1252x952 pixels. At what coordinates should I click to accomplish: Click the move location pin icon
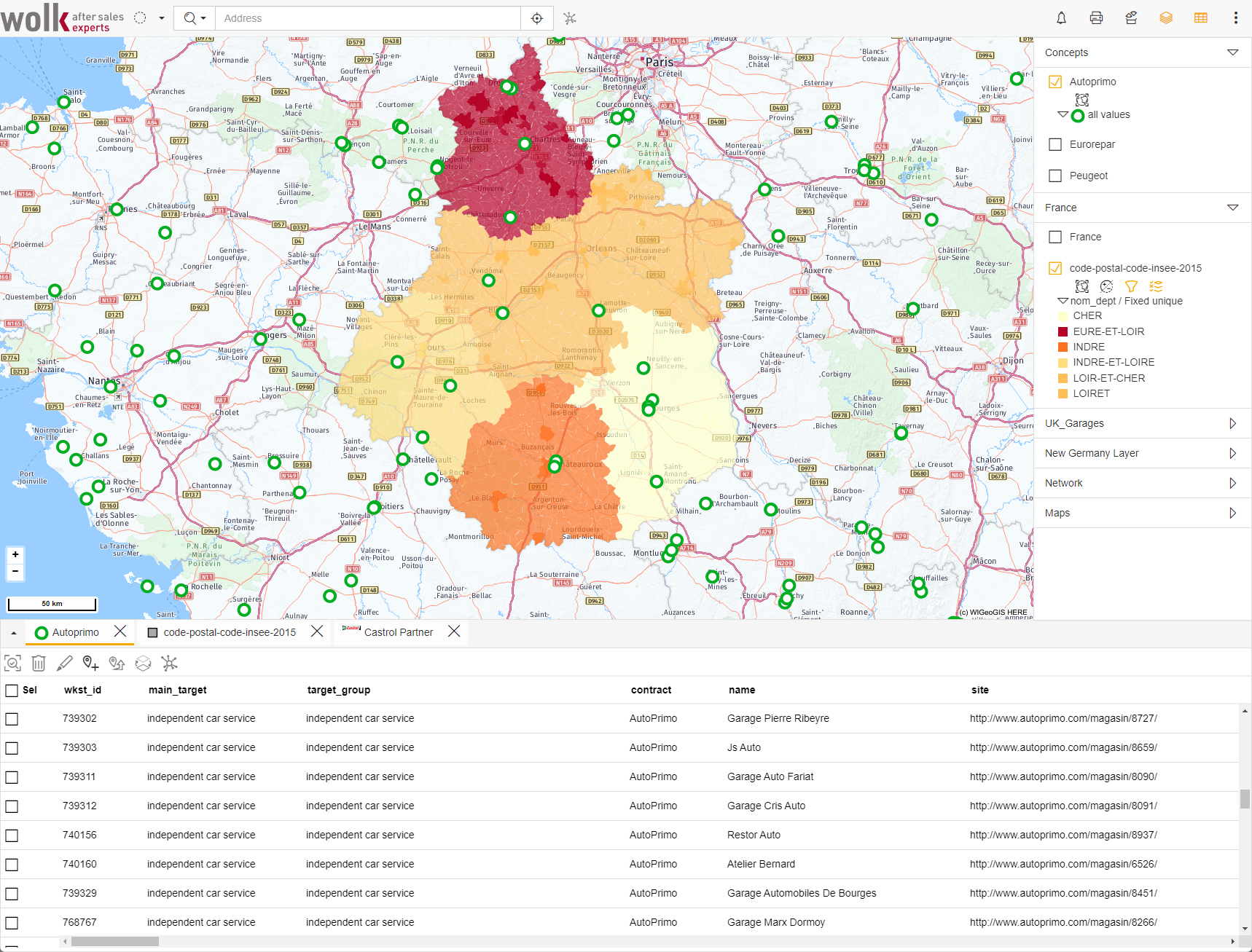[117, 663]
